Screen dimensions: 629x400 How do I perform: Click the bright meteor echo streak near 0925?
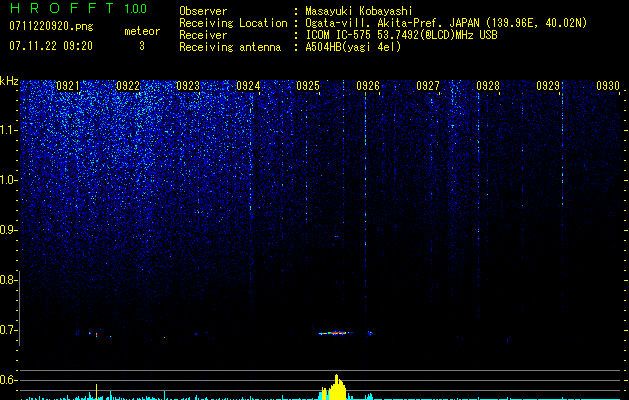pyautogui.click(x=335, y=333)
